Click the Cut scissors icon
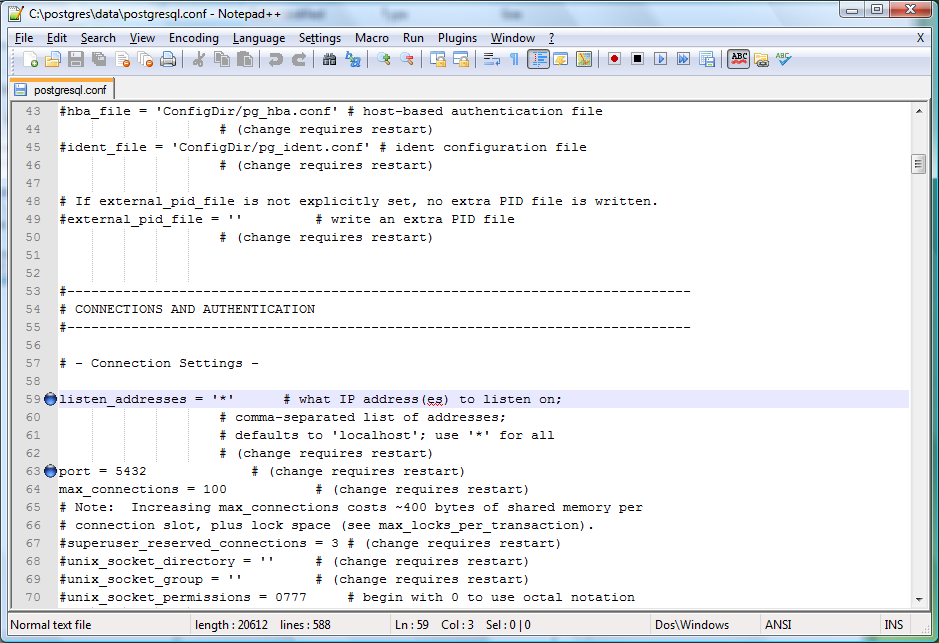The height and width of the screenshot is (643, 939). [x=198, y=59]
